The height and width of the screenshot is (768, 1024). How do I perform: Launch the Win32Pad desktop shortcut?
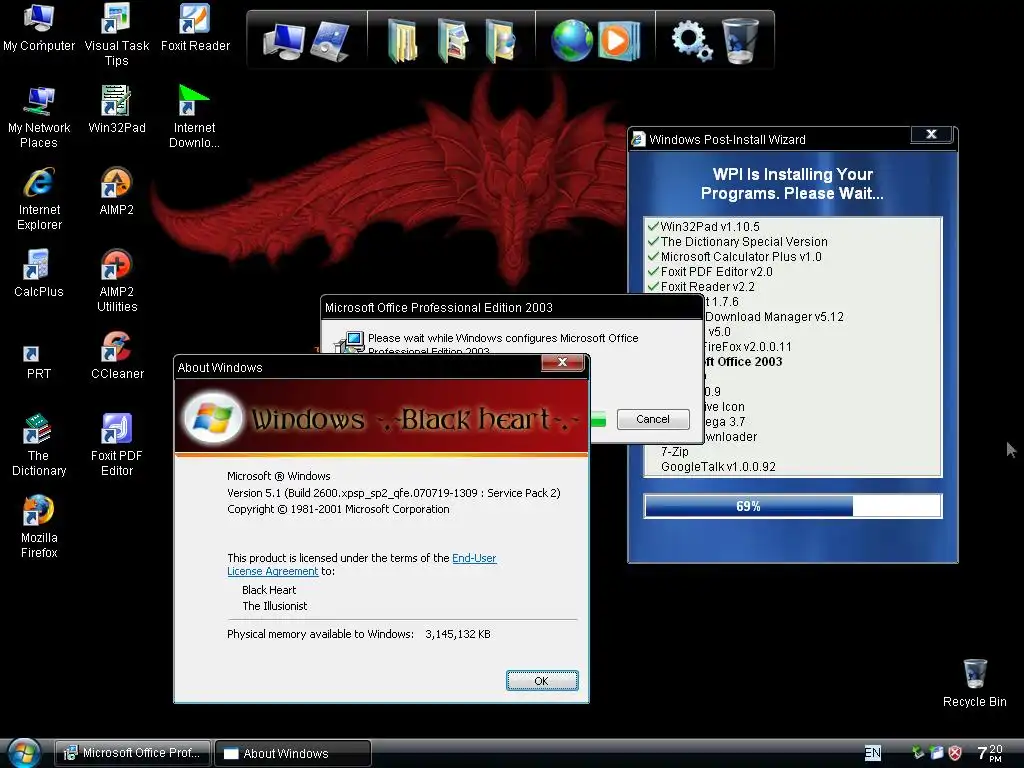click(117, 110)
